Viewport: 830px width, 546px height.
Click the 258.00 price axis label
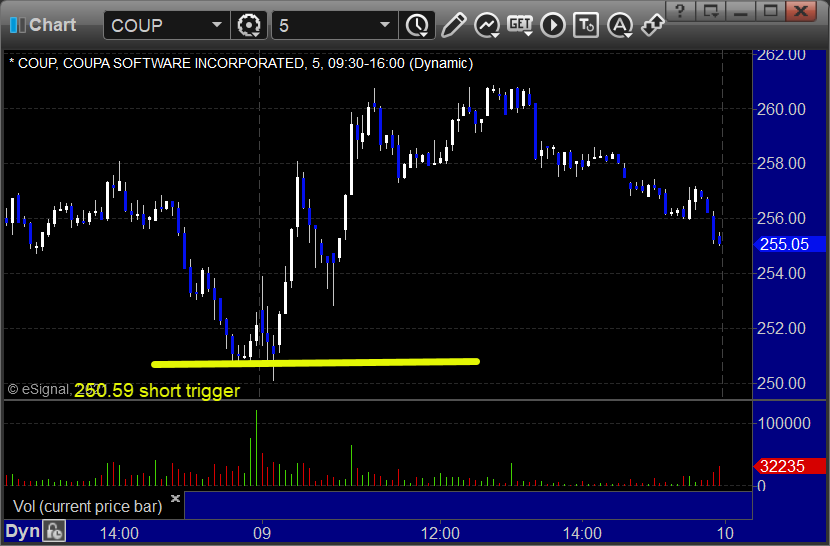pyautogui.click(x=781, y=163)
